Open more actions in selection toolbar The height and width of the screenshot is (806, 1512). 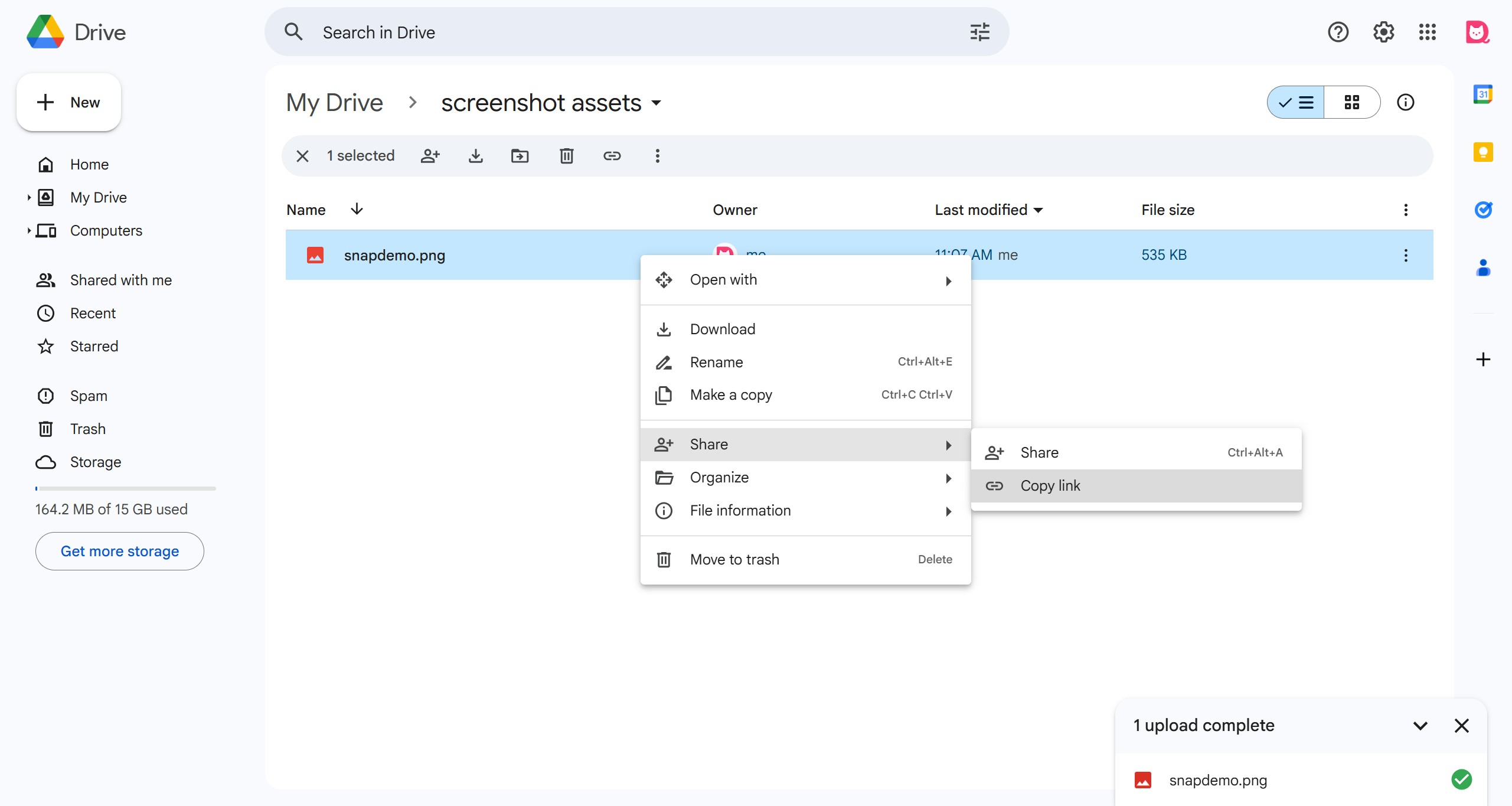[657, 156]
